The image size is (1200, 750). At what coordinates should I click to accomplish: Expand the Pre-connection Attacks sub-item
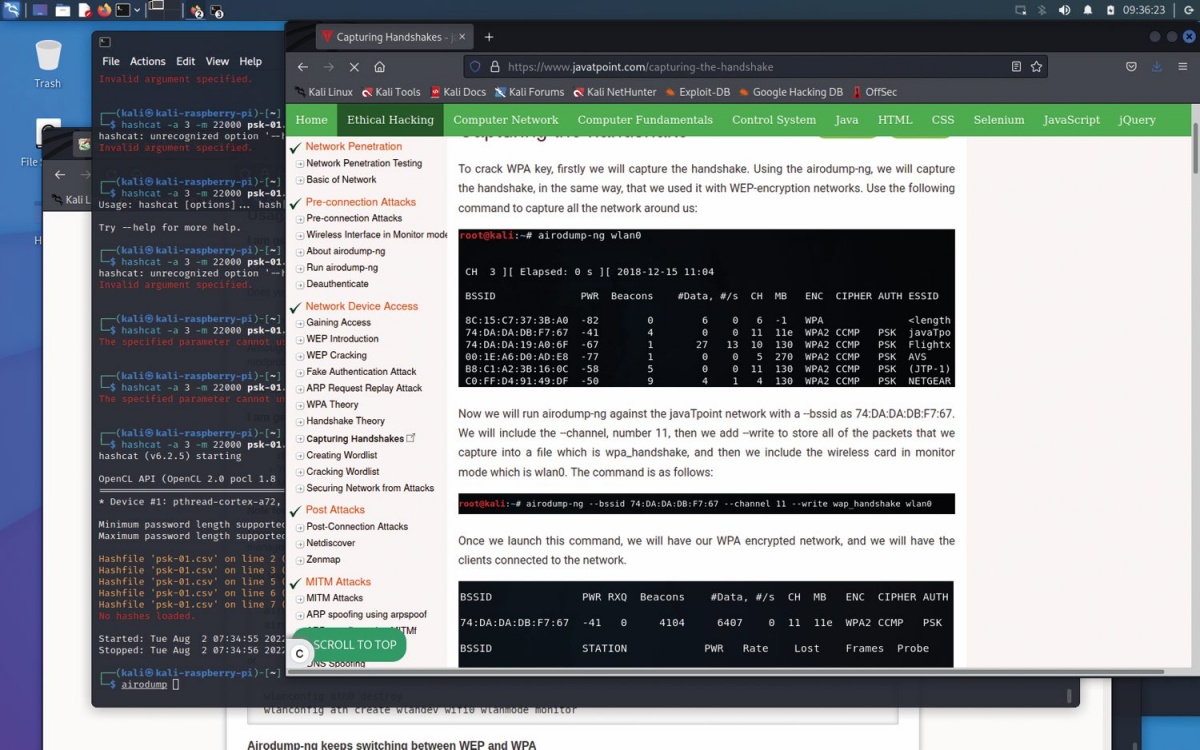coord(354,218)
